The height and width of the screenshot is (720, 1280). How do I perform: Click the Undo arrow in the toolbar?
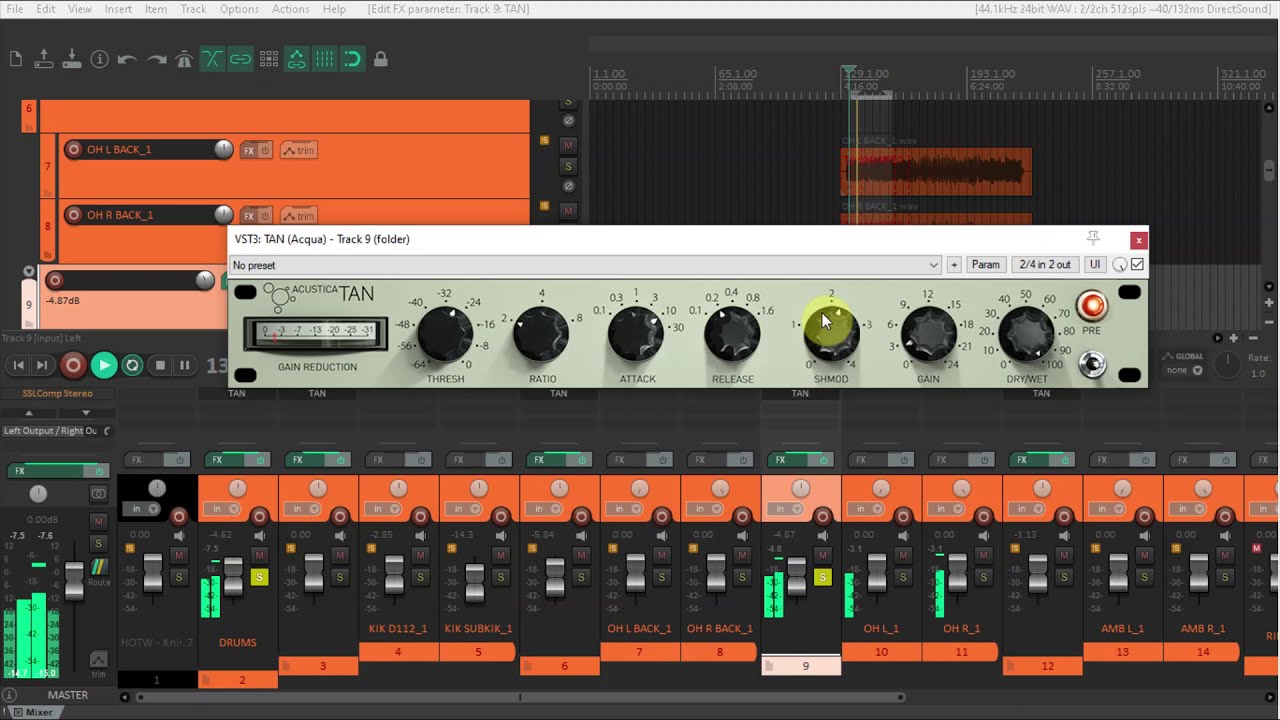pyautogui.click(x=128, y=60)
